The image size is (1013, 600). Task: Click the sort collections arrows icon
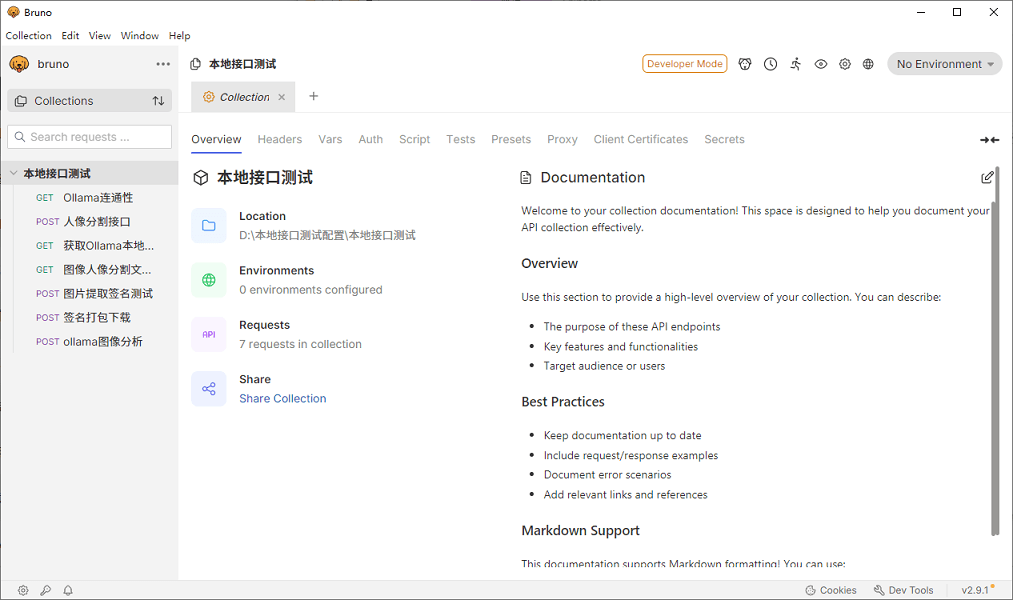[x=158, y=101]
